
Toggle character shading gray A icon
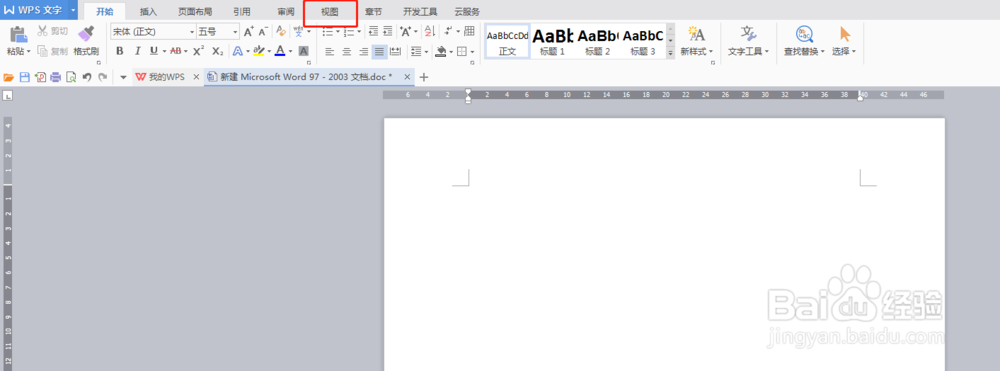coord(304,51)
